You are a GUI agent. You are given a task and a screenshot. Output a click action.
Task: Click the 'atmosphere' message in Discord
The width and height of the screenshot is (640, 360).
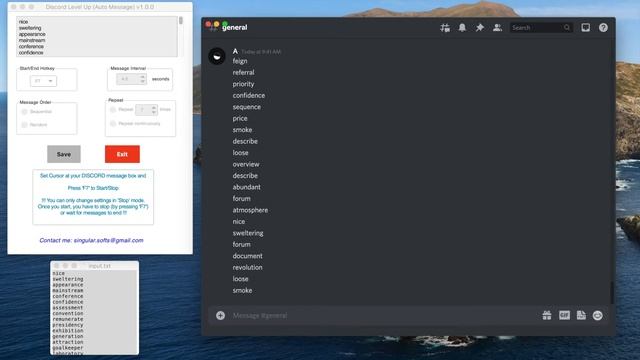[x=251, y=210]
